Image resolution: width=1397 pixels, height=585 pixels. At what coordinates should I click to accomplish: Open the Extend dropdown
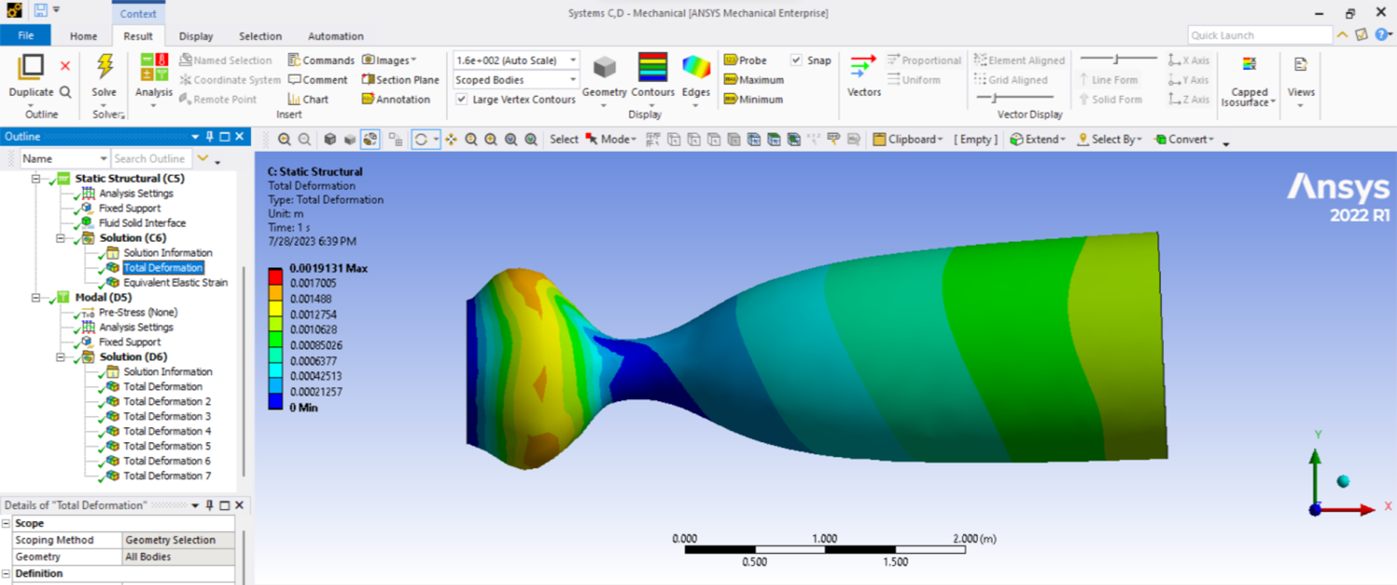1037,140
